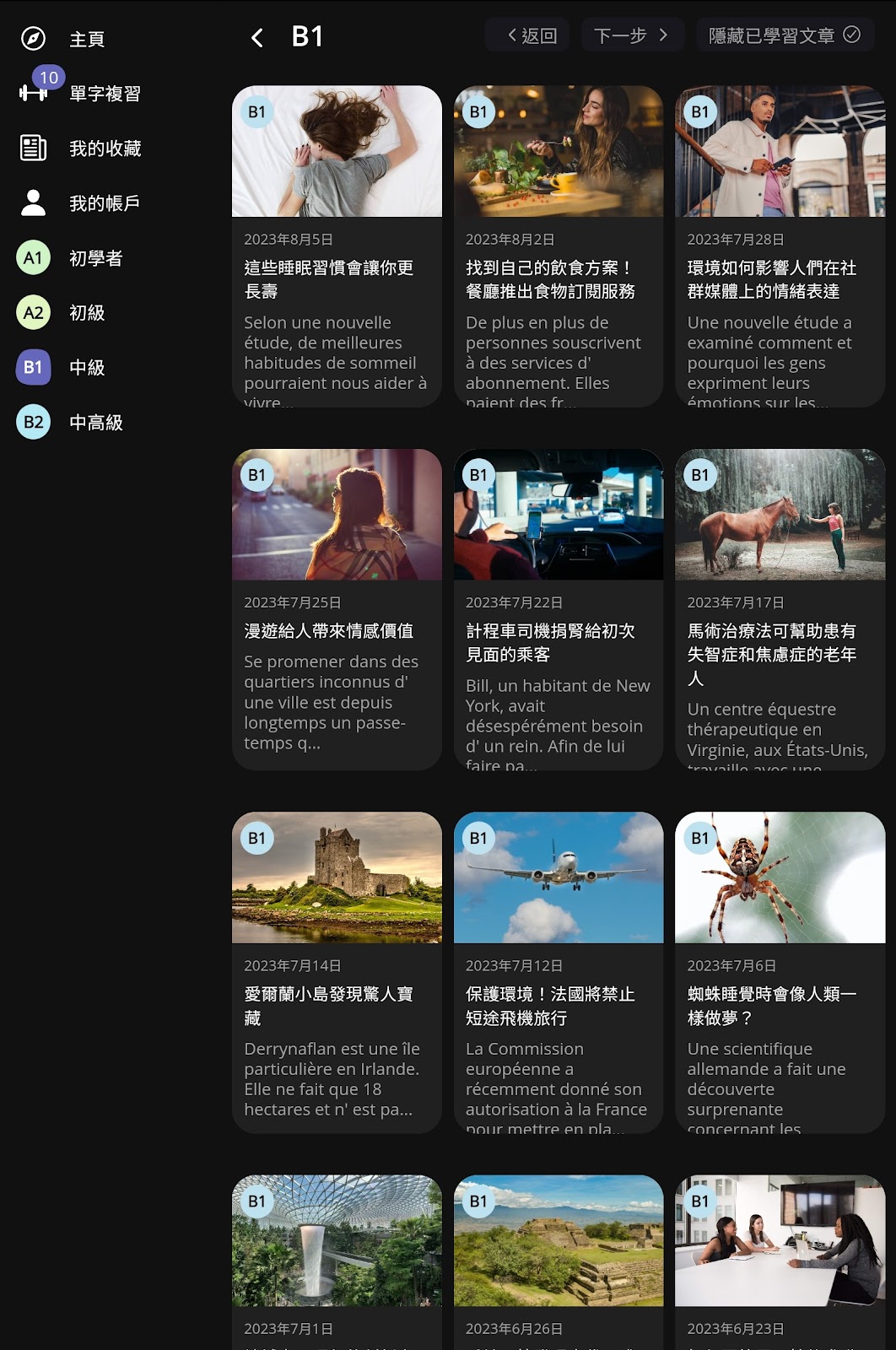Open the taxi driver dashboard thumbnail

point(559,515)
